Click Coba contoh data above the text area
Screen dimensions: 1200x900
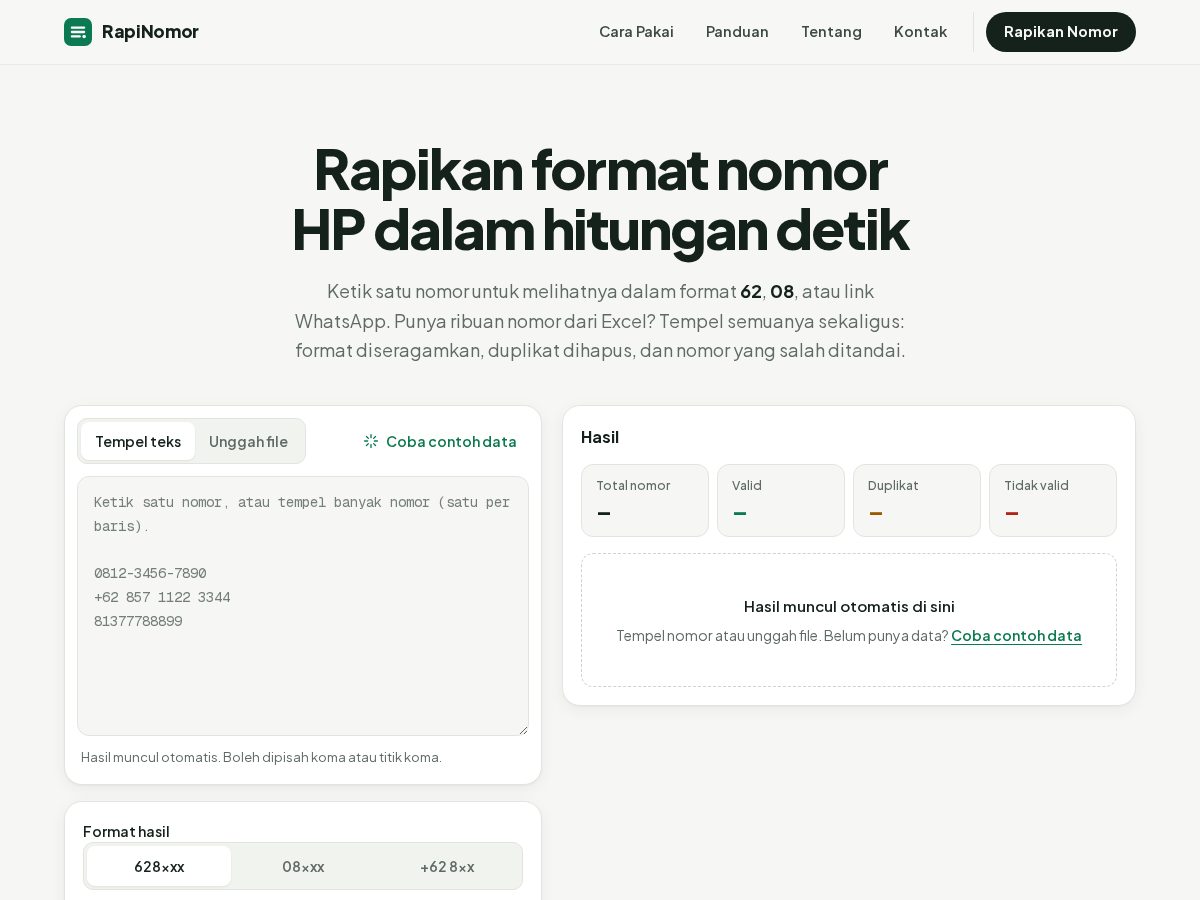(440, 441)
